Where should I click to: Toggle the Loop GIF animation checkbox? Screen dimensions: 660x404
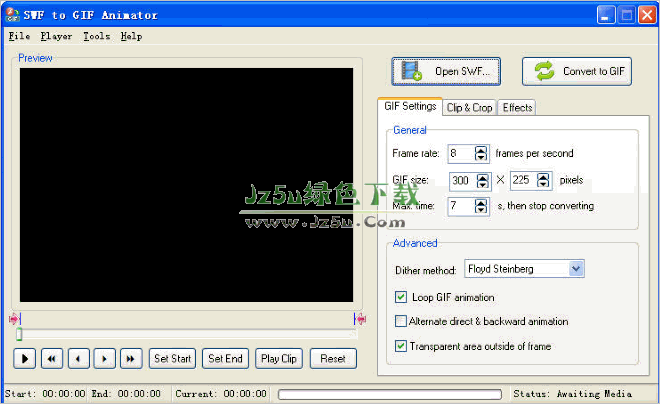(x=401, y=297)
